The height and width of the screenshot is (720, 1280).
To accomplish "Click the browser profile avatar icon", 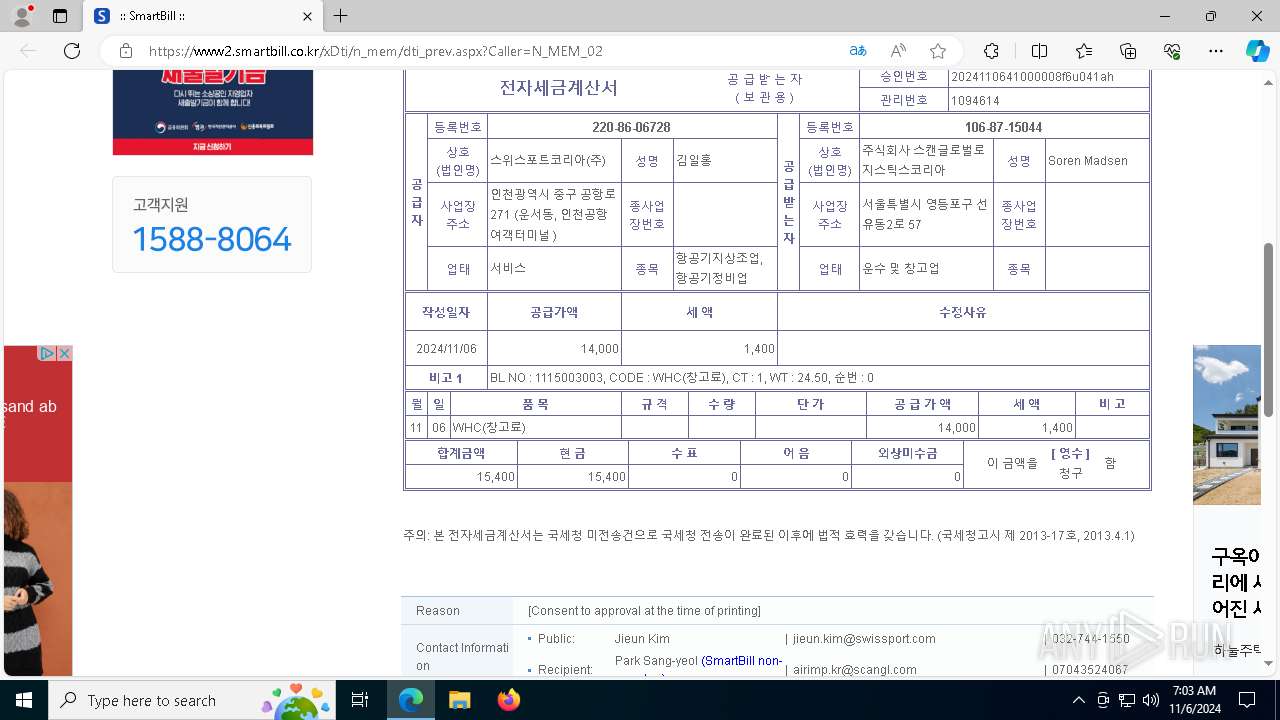I will (22, 16).
